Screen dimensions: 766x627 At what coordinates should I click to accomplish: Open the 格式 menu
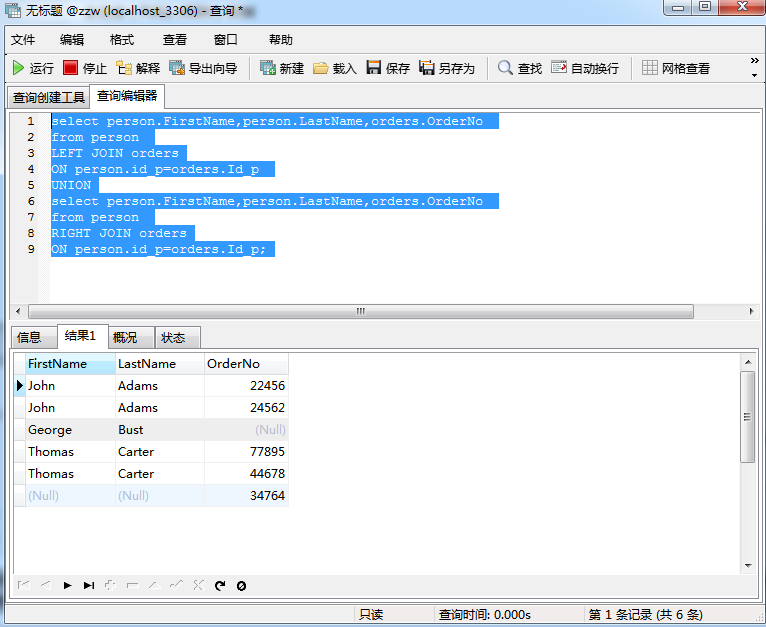click(122, 40)
